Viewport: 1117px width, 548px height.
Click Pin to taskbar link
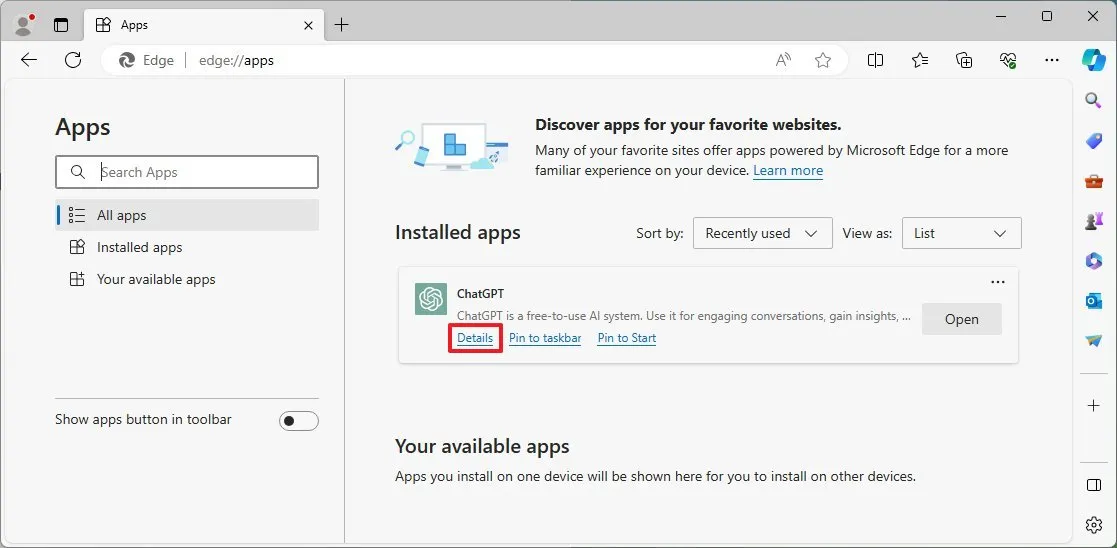(545, 338)
